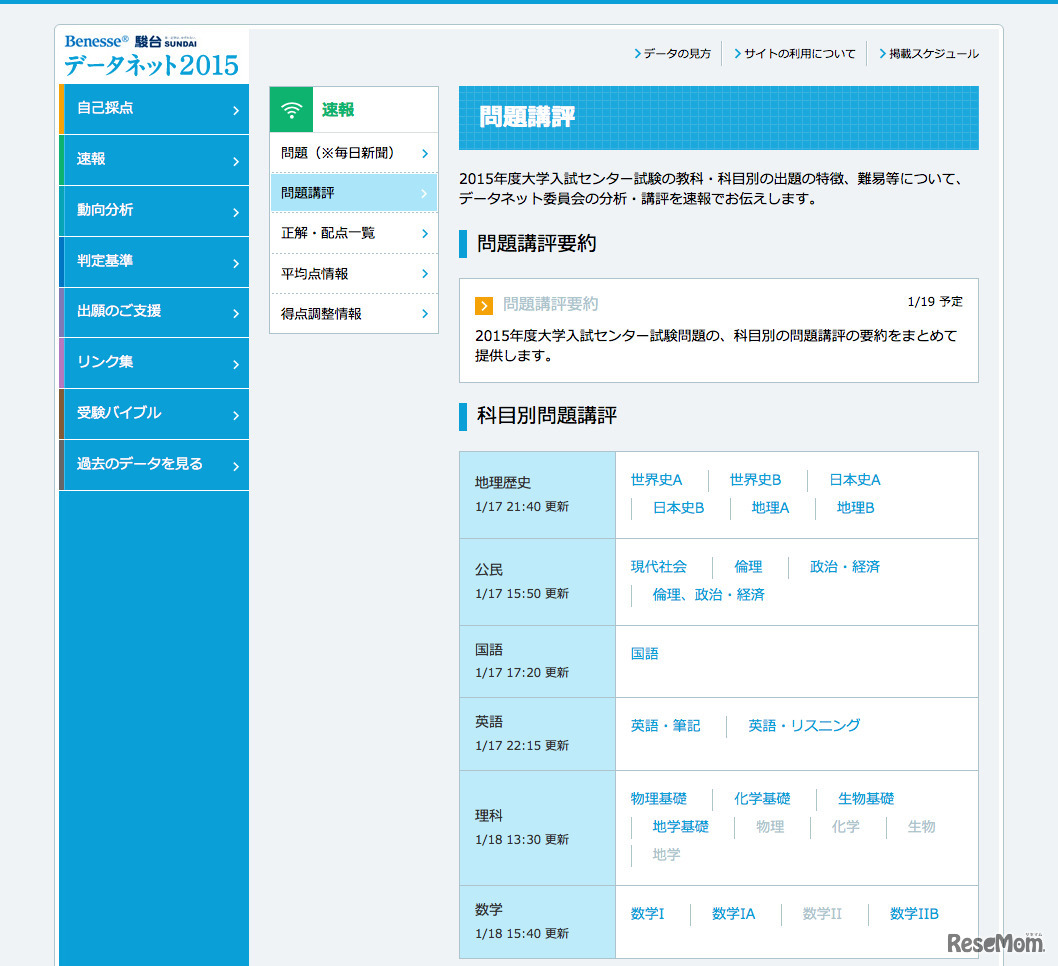Click the chevron on 自己採点 sidebar item
1058x966 pixels.
[x=236, y=110]
